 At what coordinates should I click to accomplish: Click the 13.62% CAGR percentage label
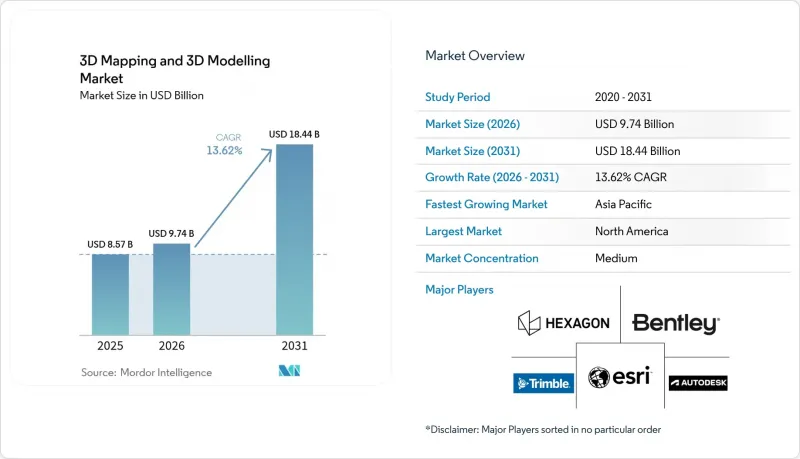coord(224,150)
